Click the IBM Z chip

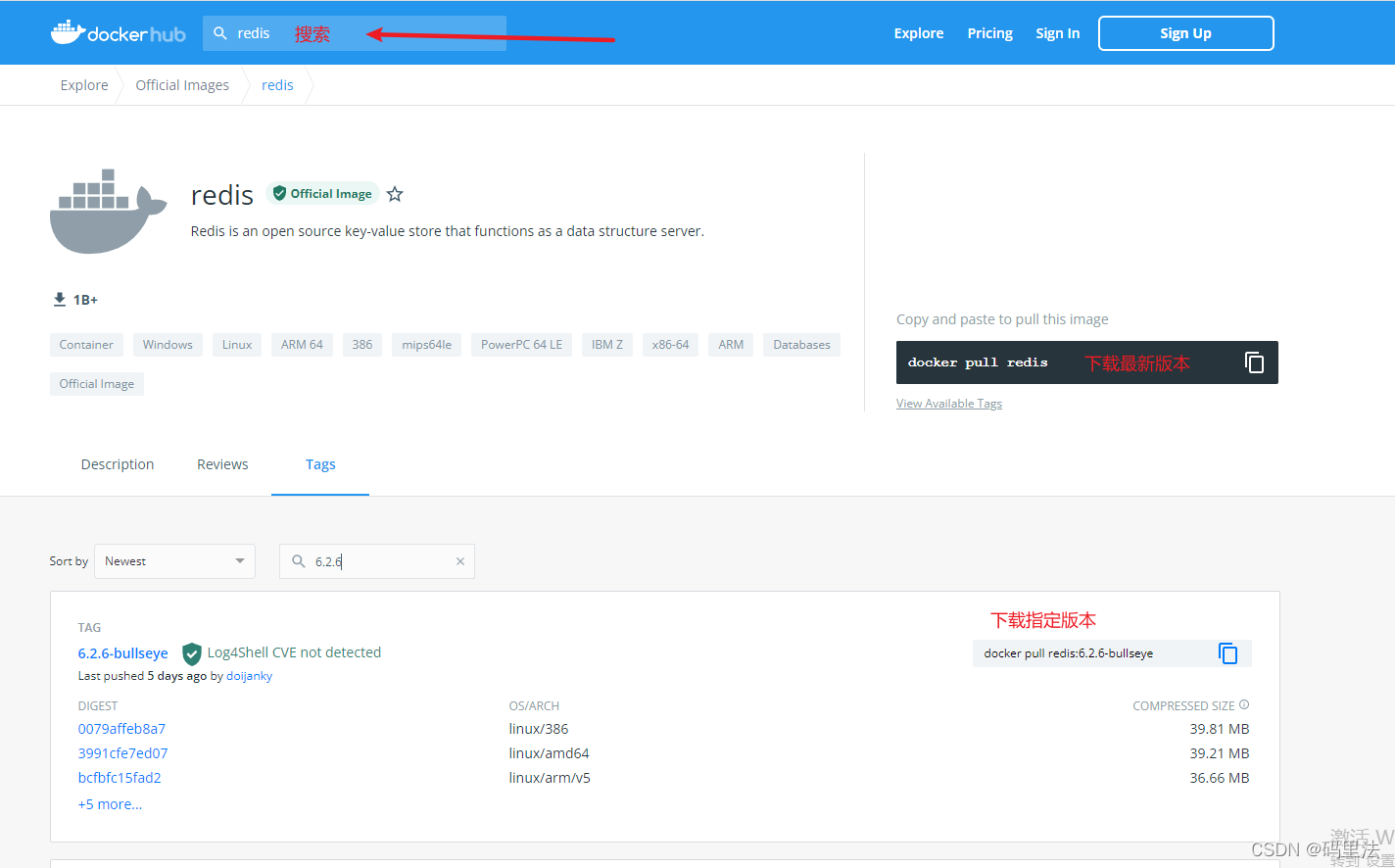(607, 345)
